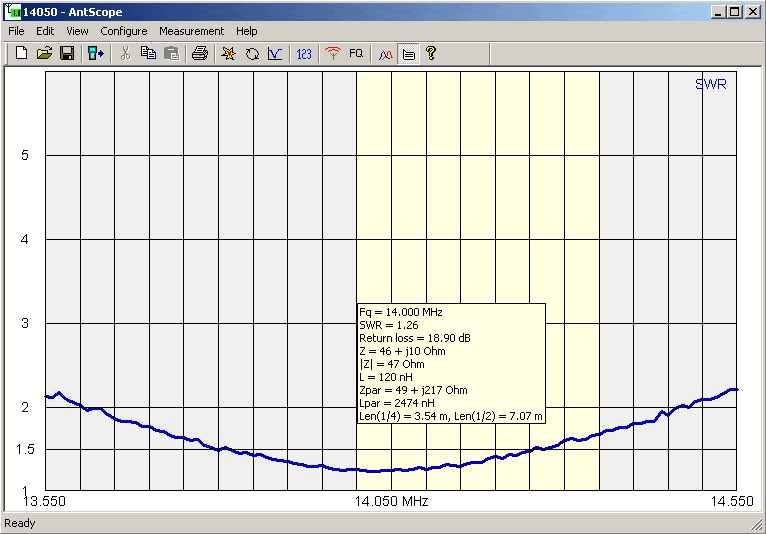Click the FQ frequency settings button
Image resolution: width=766 pixels, height=534 pixels.
click(356, 54)
